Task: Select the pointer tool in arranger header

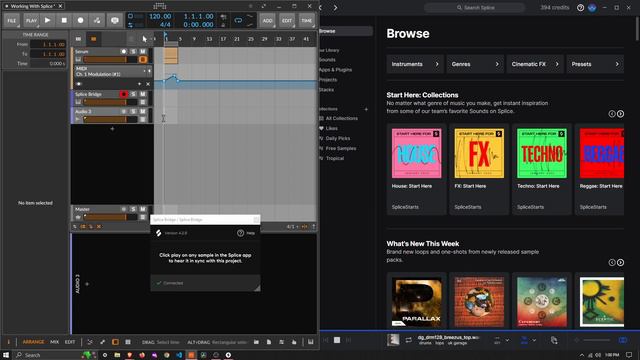Action: click(x=144, y=39)
